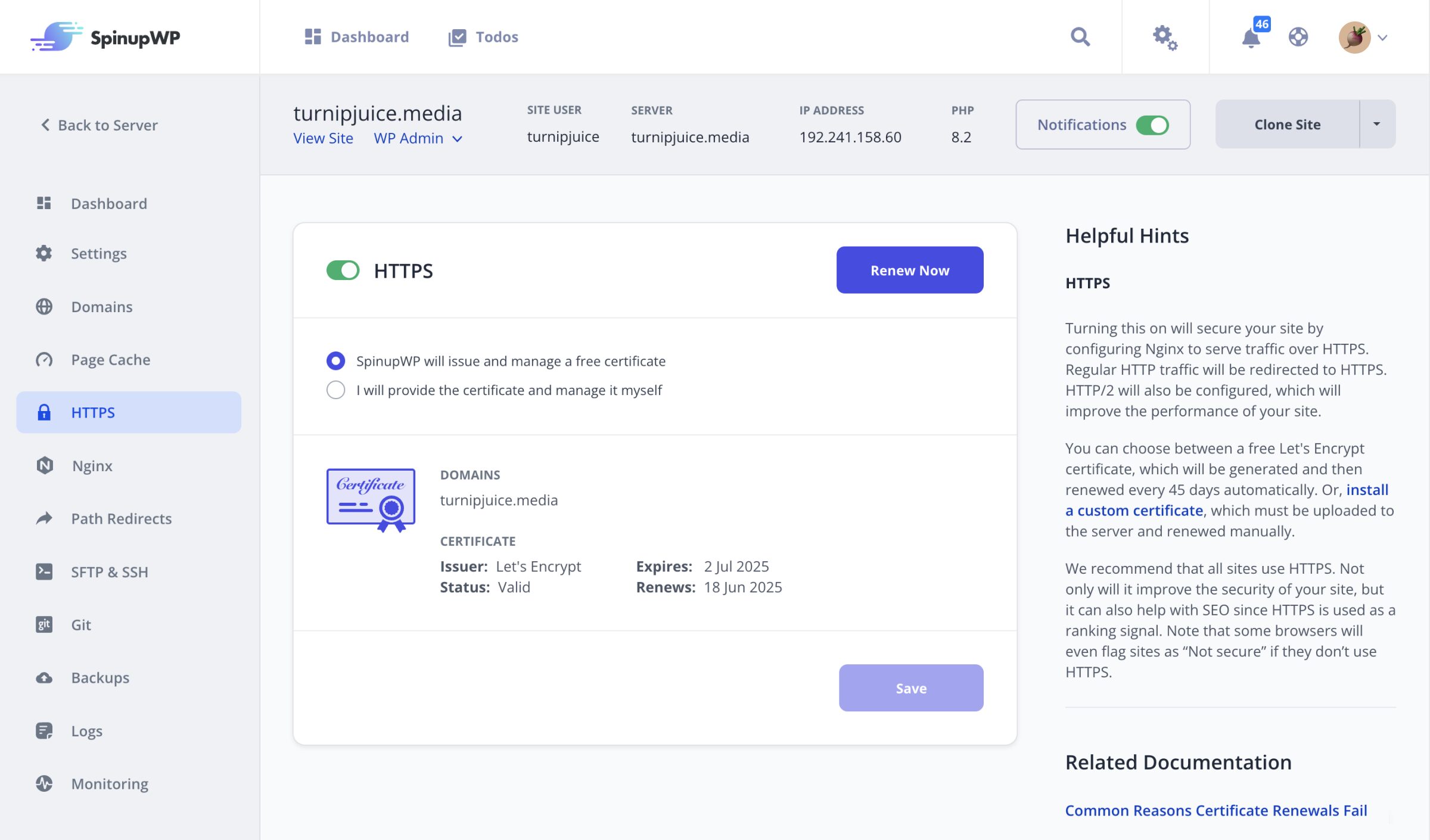Click the Page Cache sidebar icon
This screenshot has height=840, width=1430.
point(44,359)
